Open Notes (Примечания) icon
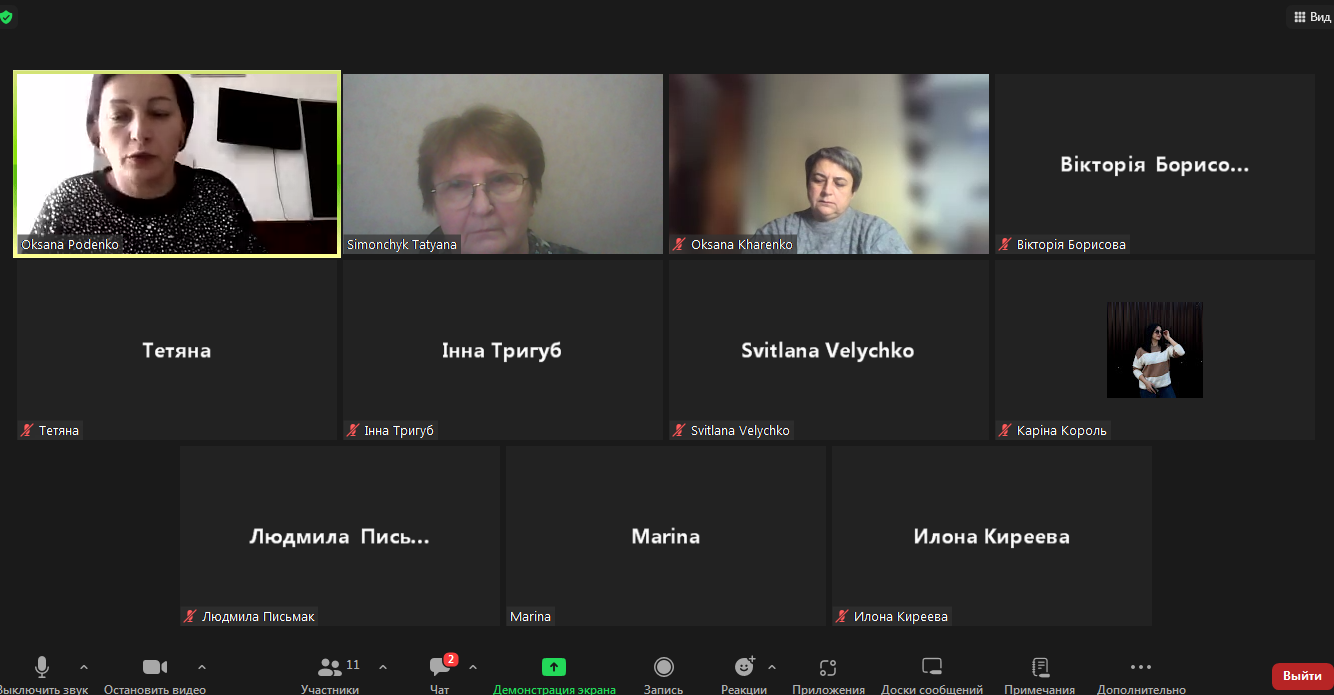The image size is (1334, 695). point(1040,667)
